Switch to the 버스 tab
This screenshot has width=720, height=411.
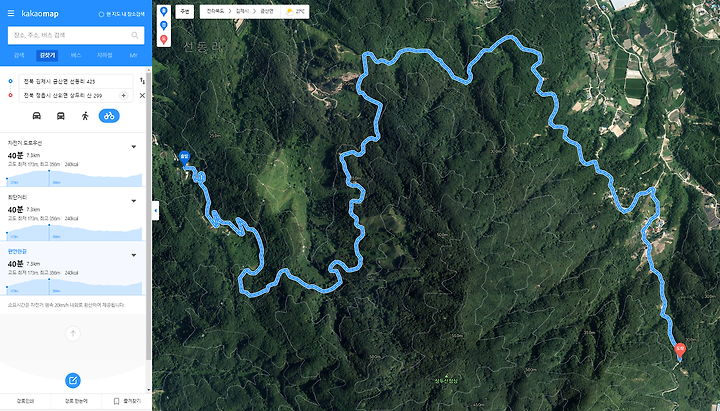(76, 55)
